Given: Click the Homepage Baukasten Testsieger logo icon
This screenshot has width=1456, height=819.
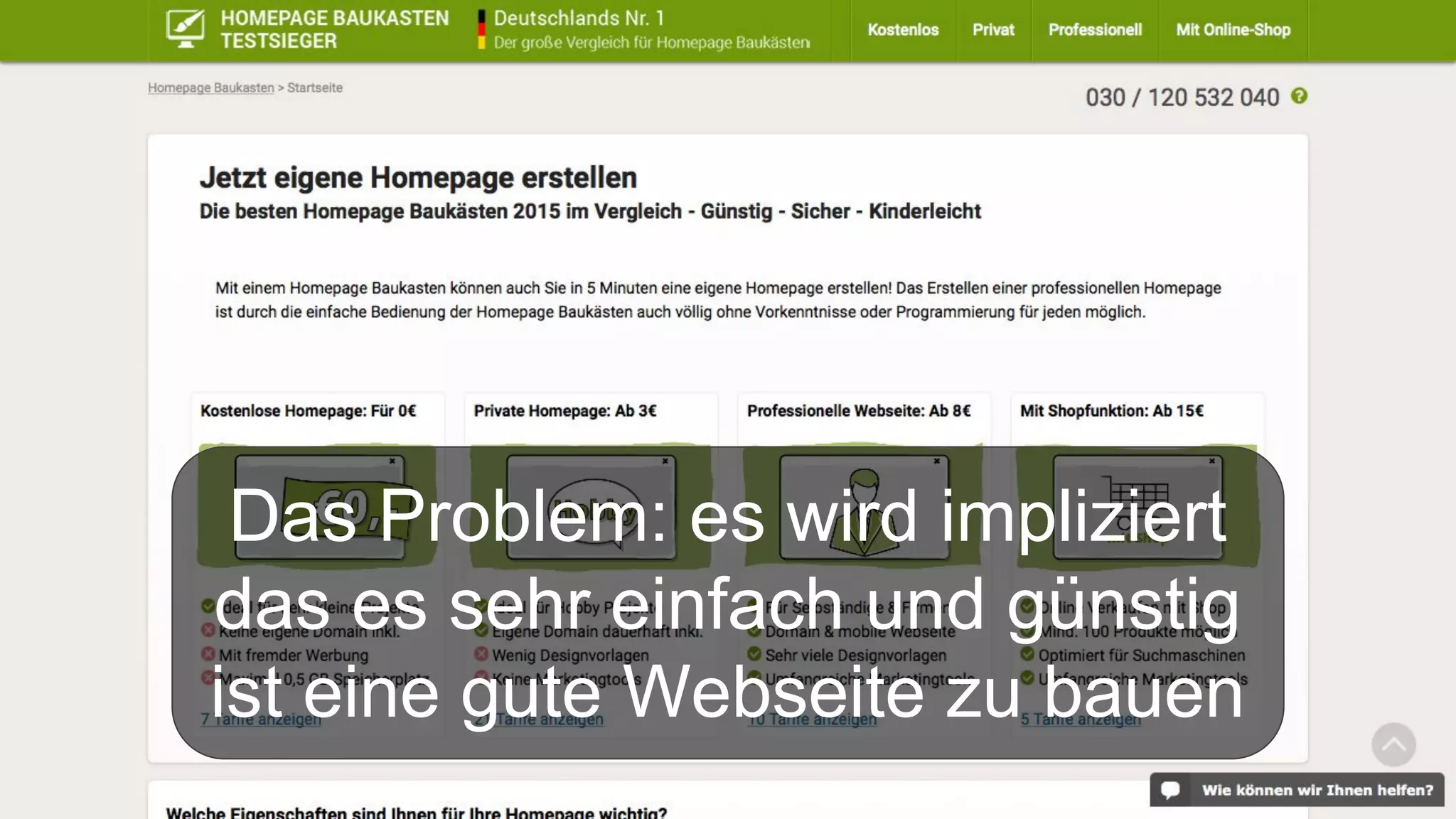Looking at the screenshot, I should point(185,29).
